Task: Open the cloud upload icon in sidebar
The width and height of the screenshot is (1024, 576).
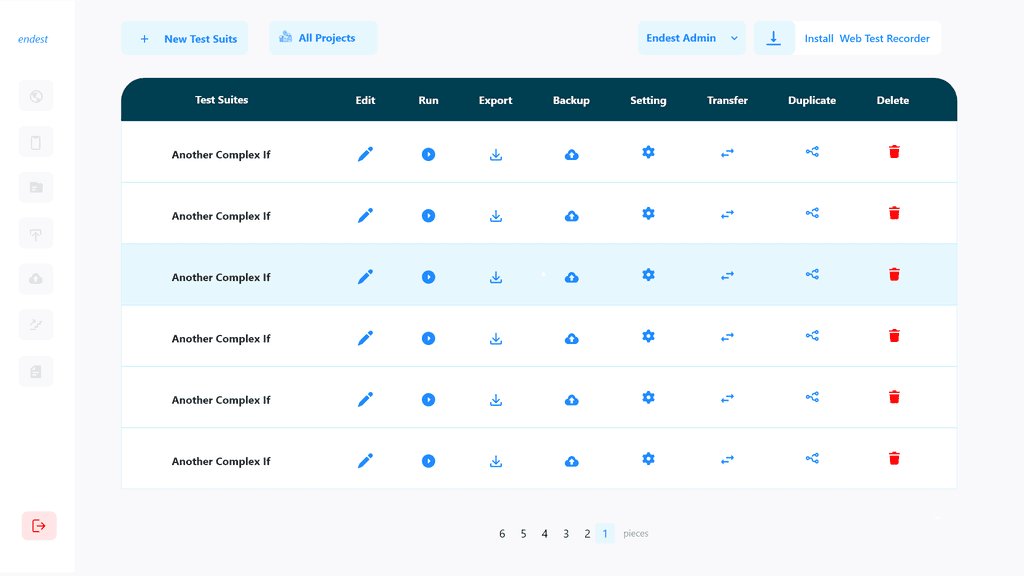Action: click(x=36, y=280)
